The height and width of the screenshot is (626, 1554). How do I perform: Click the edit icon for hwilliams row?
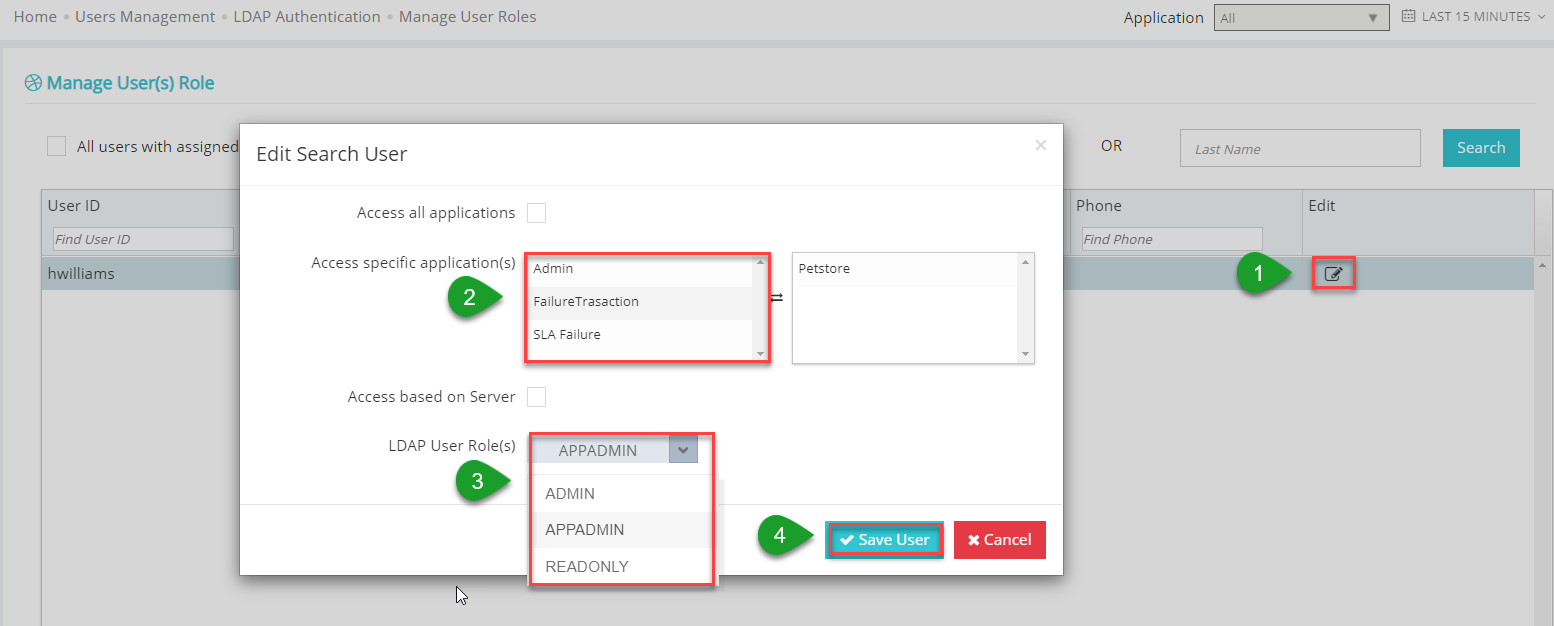(x=1333, y=273)
